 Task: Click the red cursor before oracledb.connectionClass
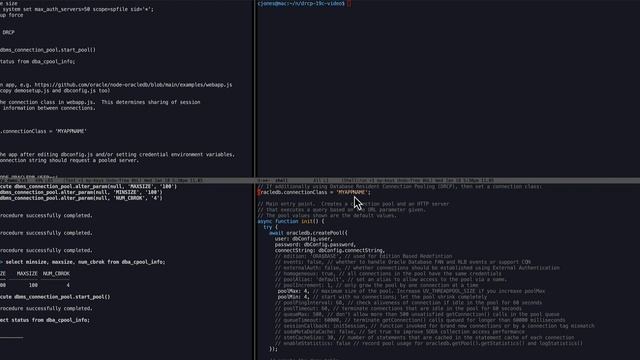[x=259, y=192]
